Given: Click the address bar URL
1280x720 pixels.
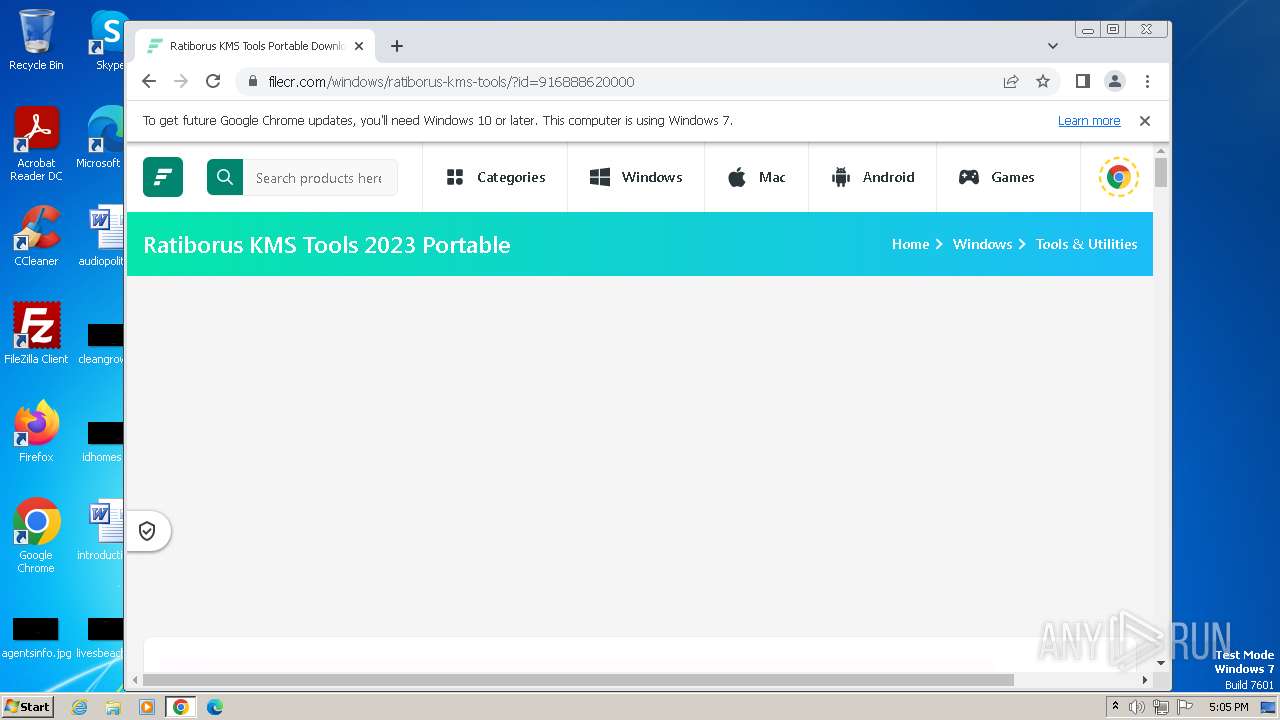Looking at the screenshot, I should (451, 82).
